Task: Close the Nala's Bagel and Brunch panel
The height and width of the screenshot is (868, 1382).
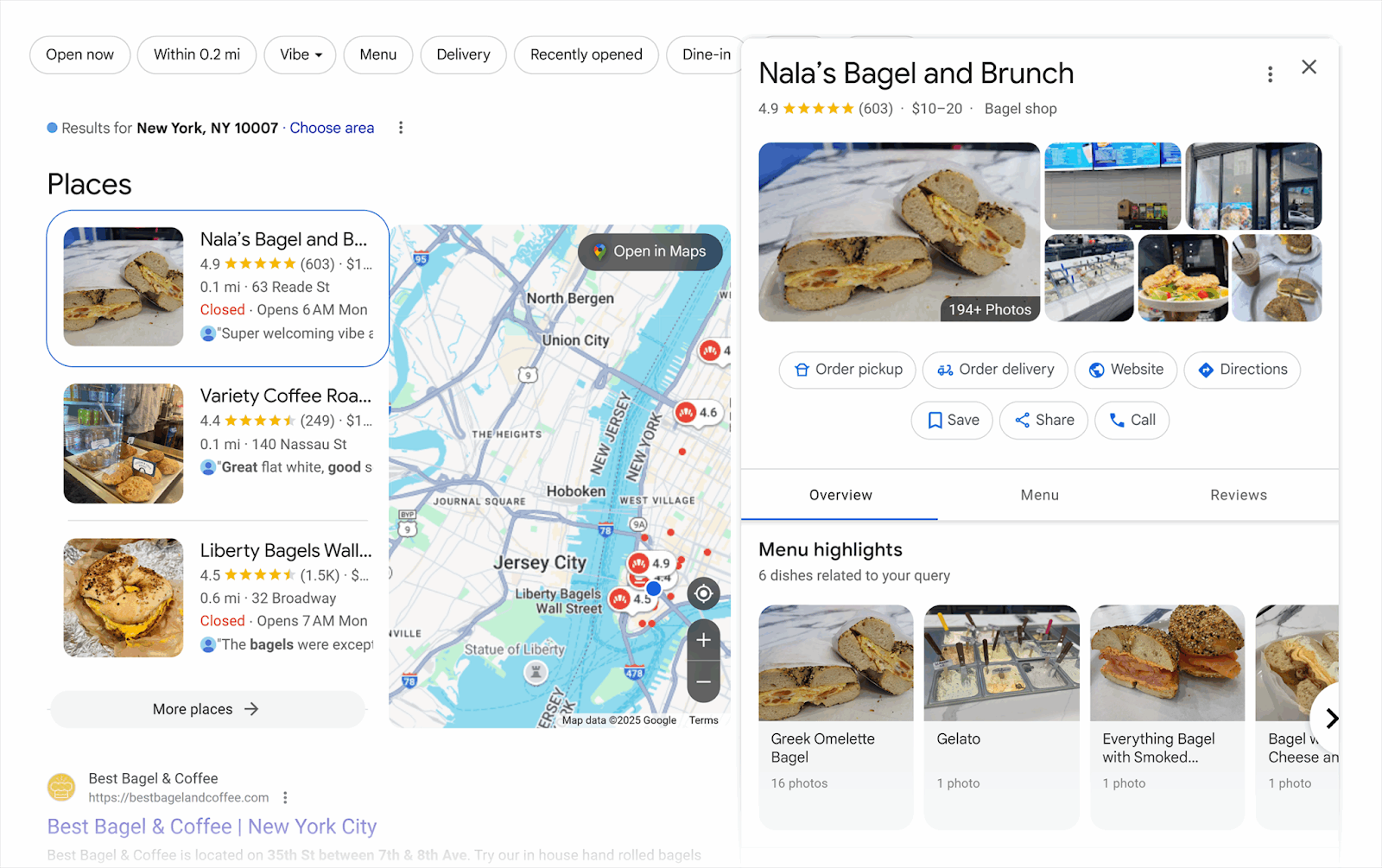Action: pyautogui.click(x=1309, y=67)
